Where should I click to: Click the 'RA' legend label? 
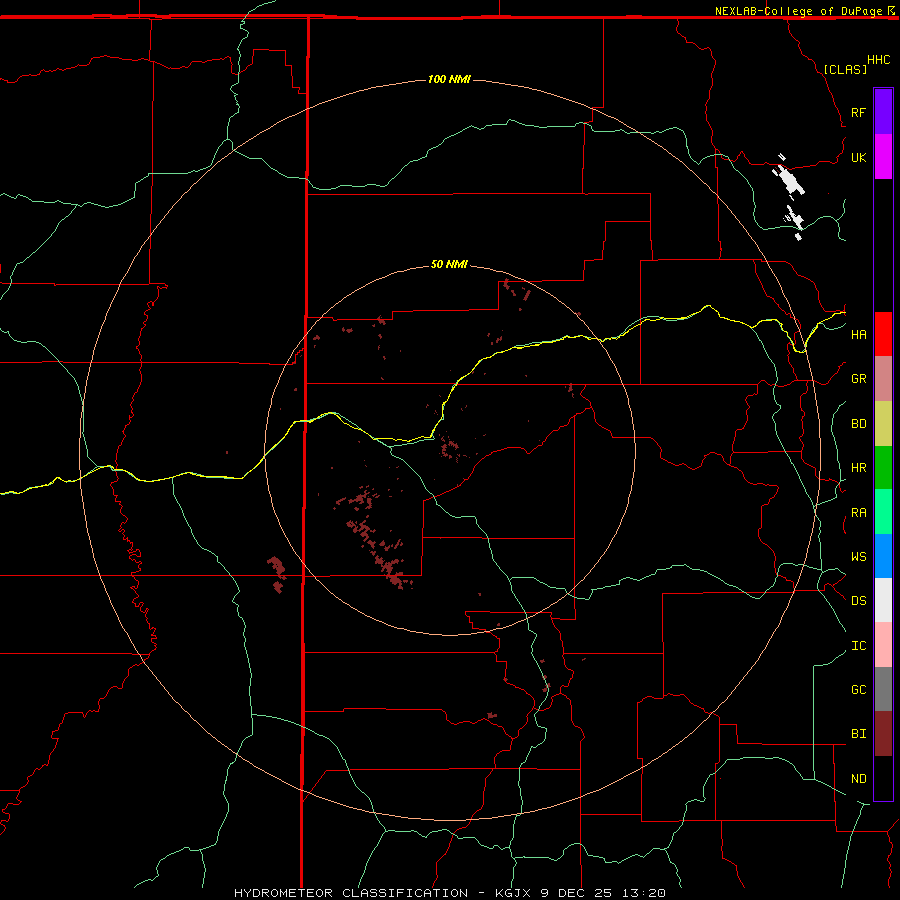(858, 513)
